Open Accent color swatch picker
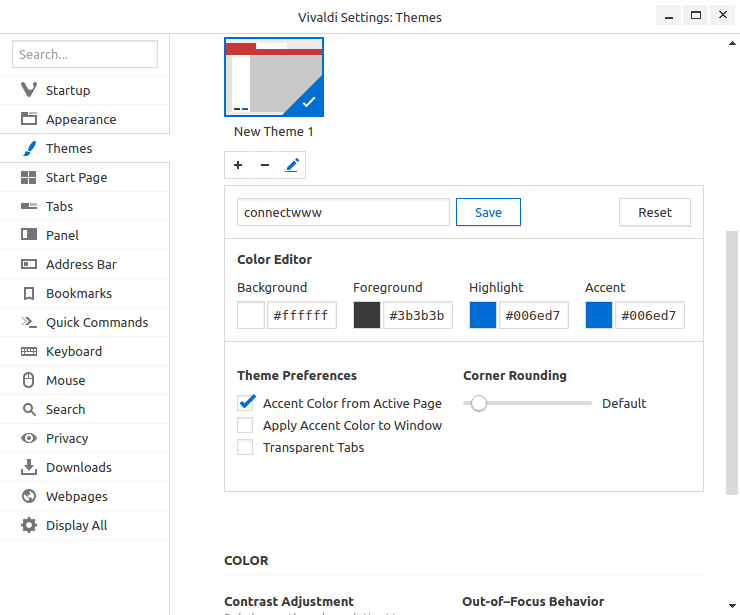The height and width of the screenshot is (615, 740). 599,315
